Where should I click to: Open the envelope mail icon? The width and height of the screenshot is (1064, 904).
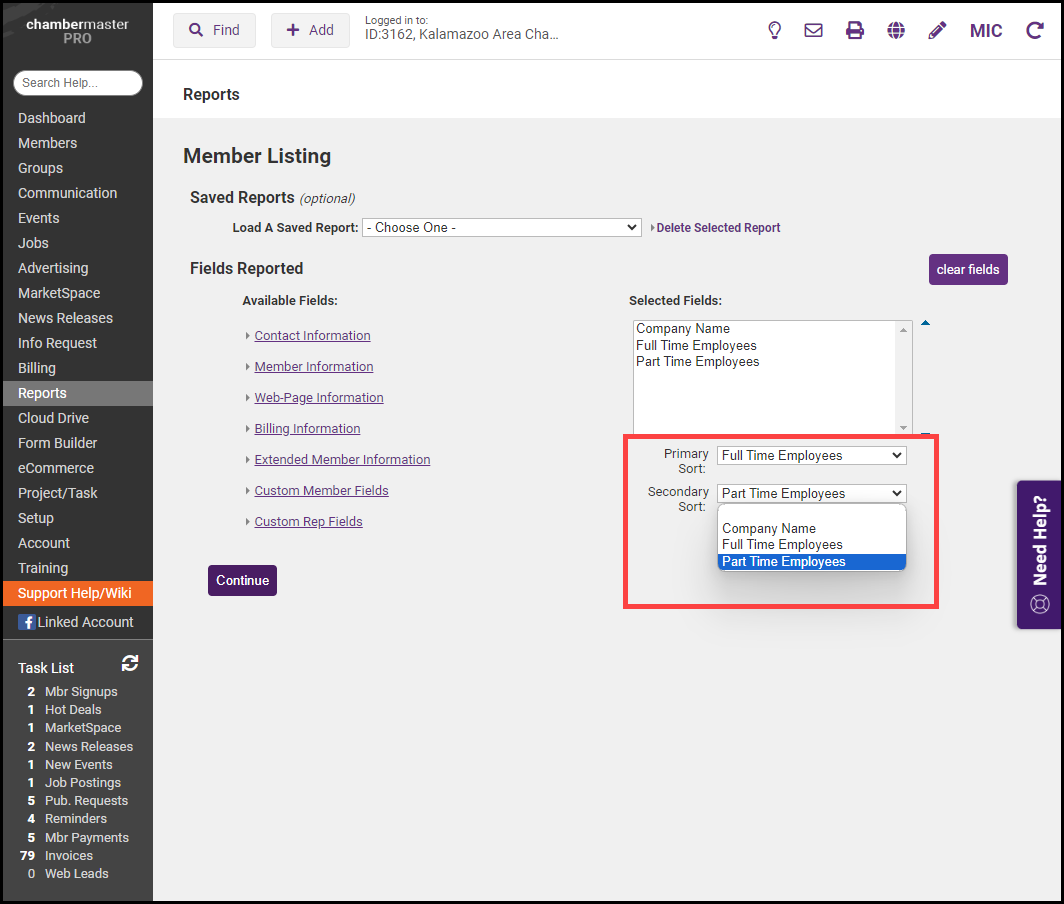[x=814, y=31]
